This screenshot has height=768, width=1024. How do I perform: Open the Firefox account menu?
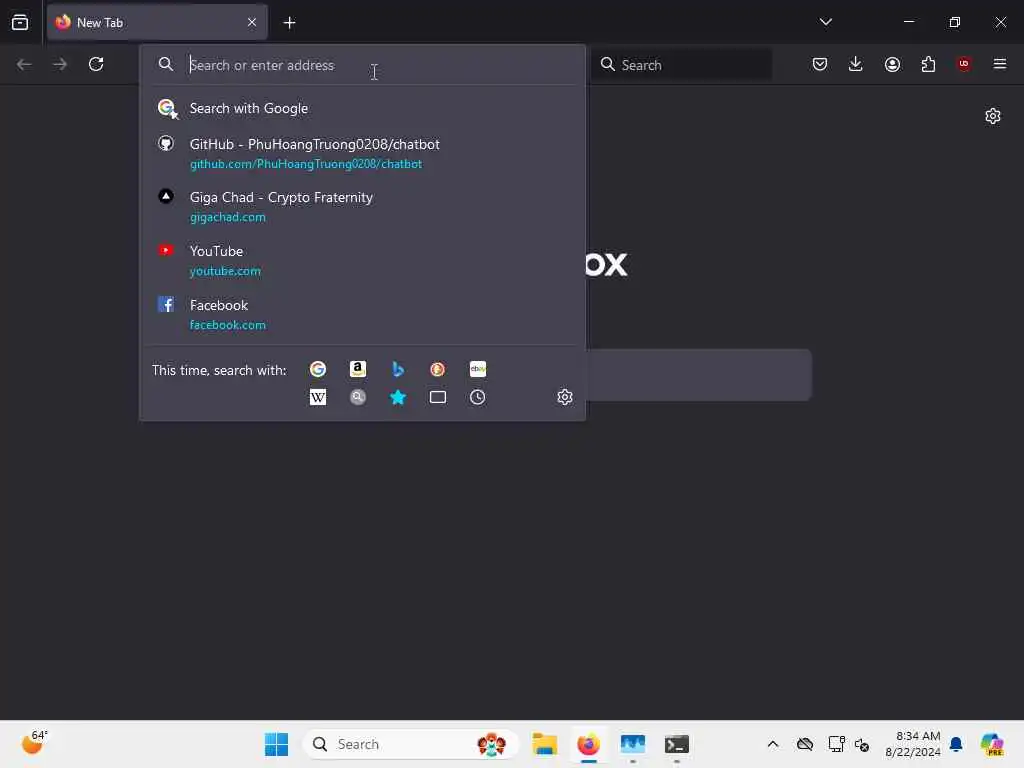tap(892, 64)
